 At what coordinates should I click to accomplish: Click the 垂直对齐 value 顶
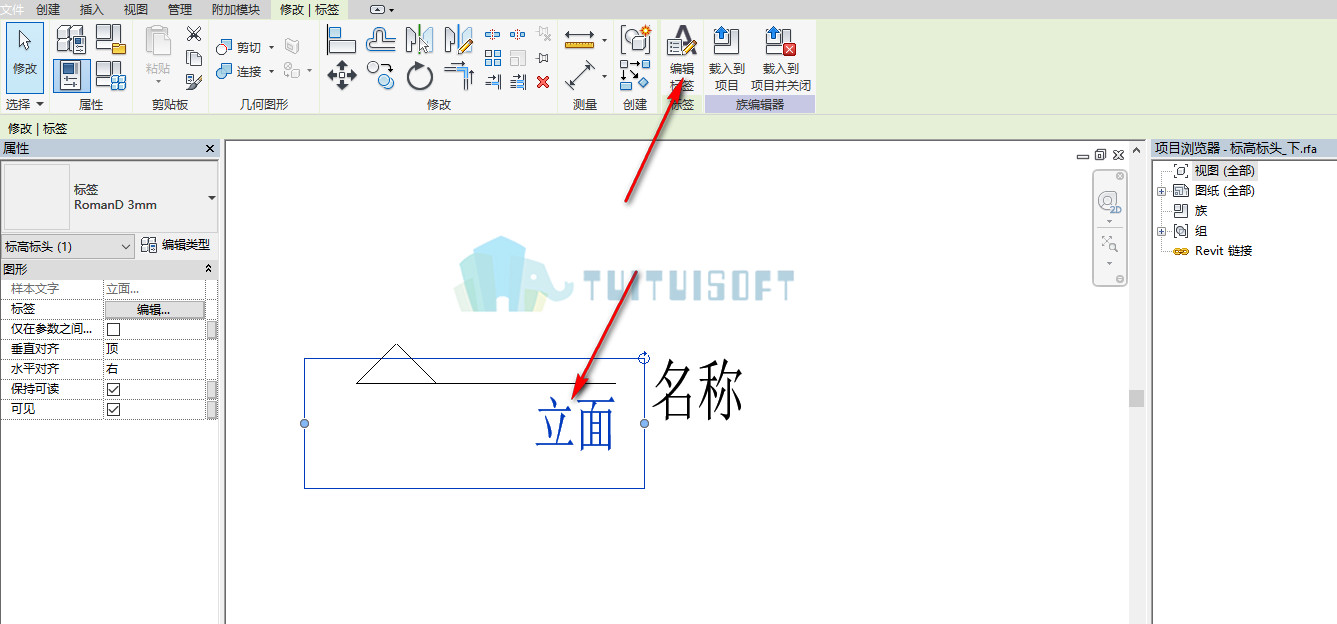pos(154,349)
